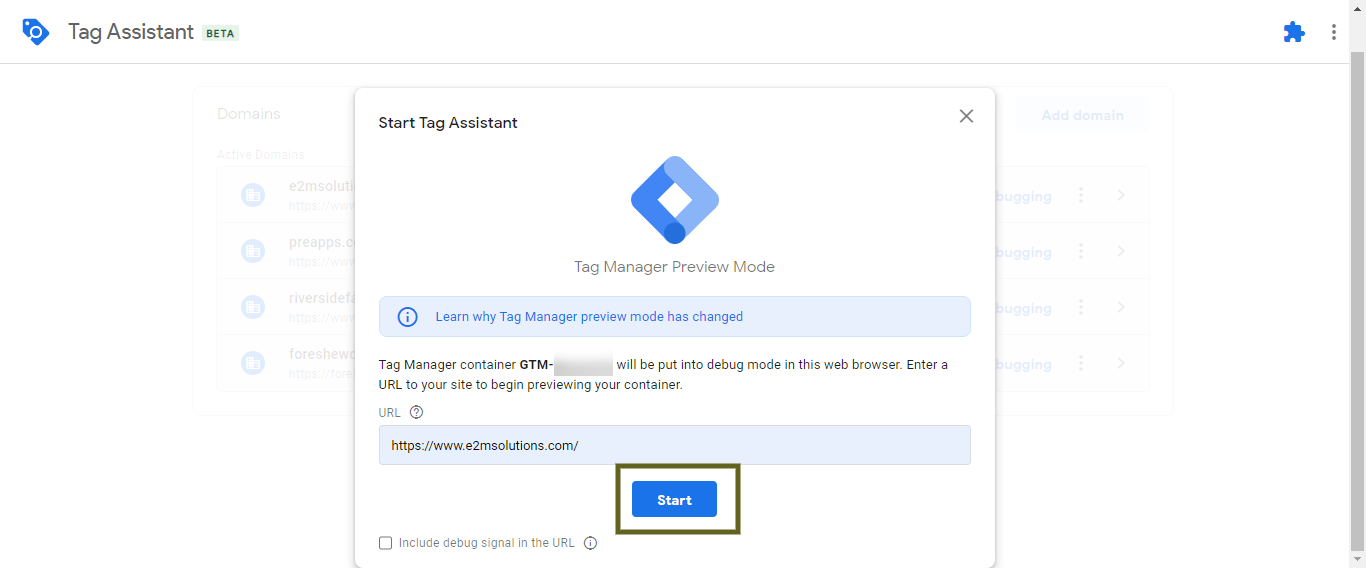Expand the preapps domain row chevron
Image resolution: width=1366 pixels, height=568 pixels.
coord(1121,252)
